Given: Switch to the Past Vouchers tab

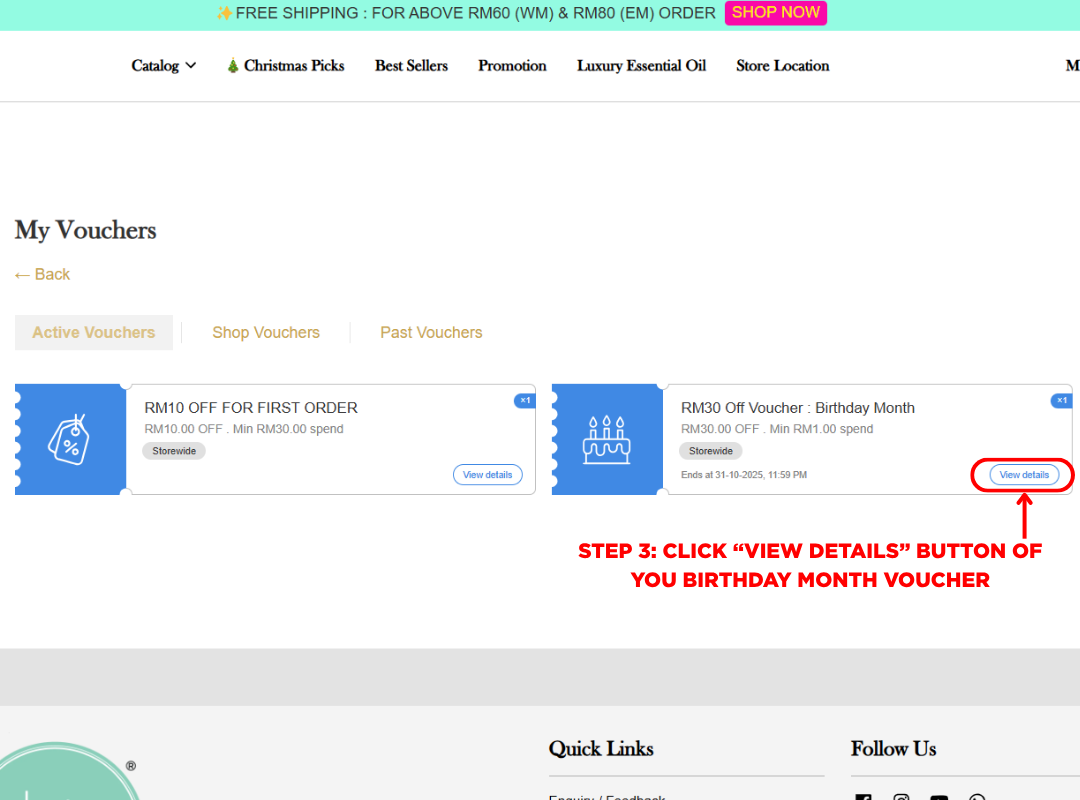Looking at the screenshot, I should coord(431,333).
